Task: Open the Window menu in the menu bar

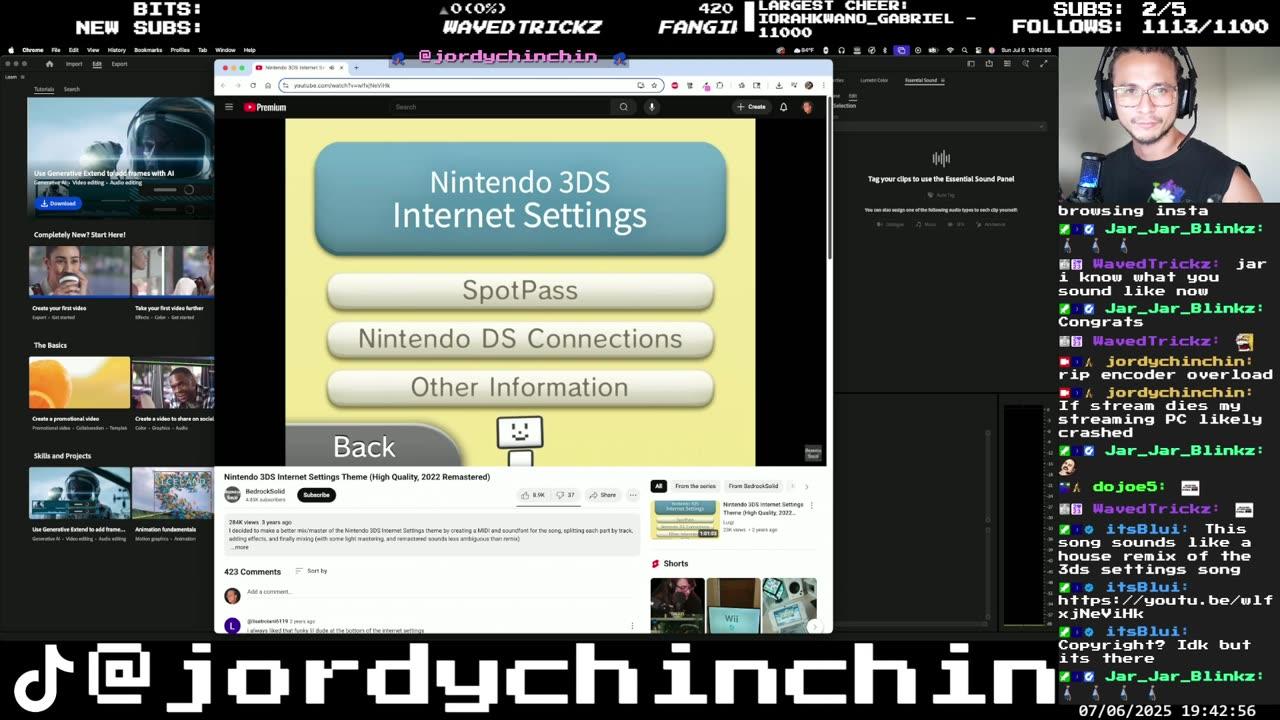Action: [225, 50]
